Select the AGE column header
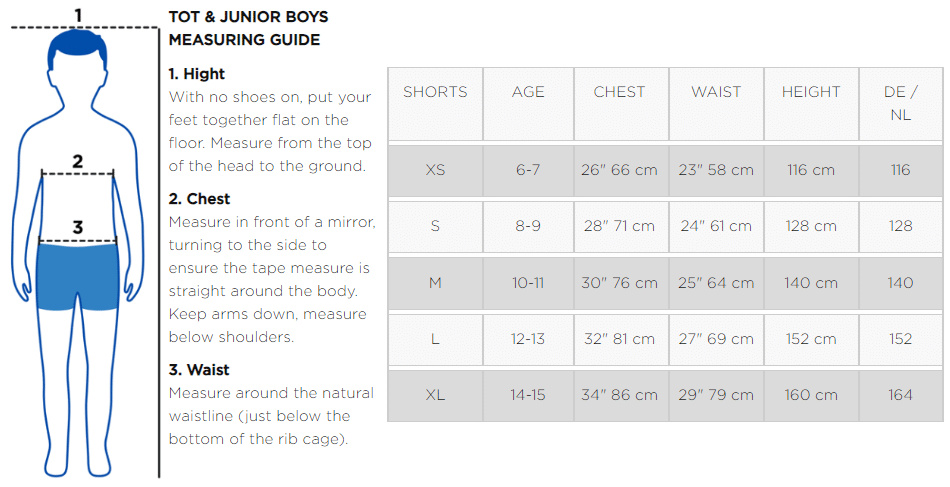Image resolution: width=950 pixels, height=487 pixels. tap(528, 92)
